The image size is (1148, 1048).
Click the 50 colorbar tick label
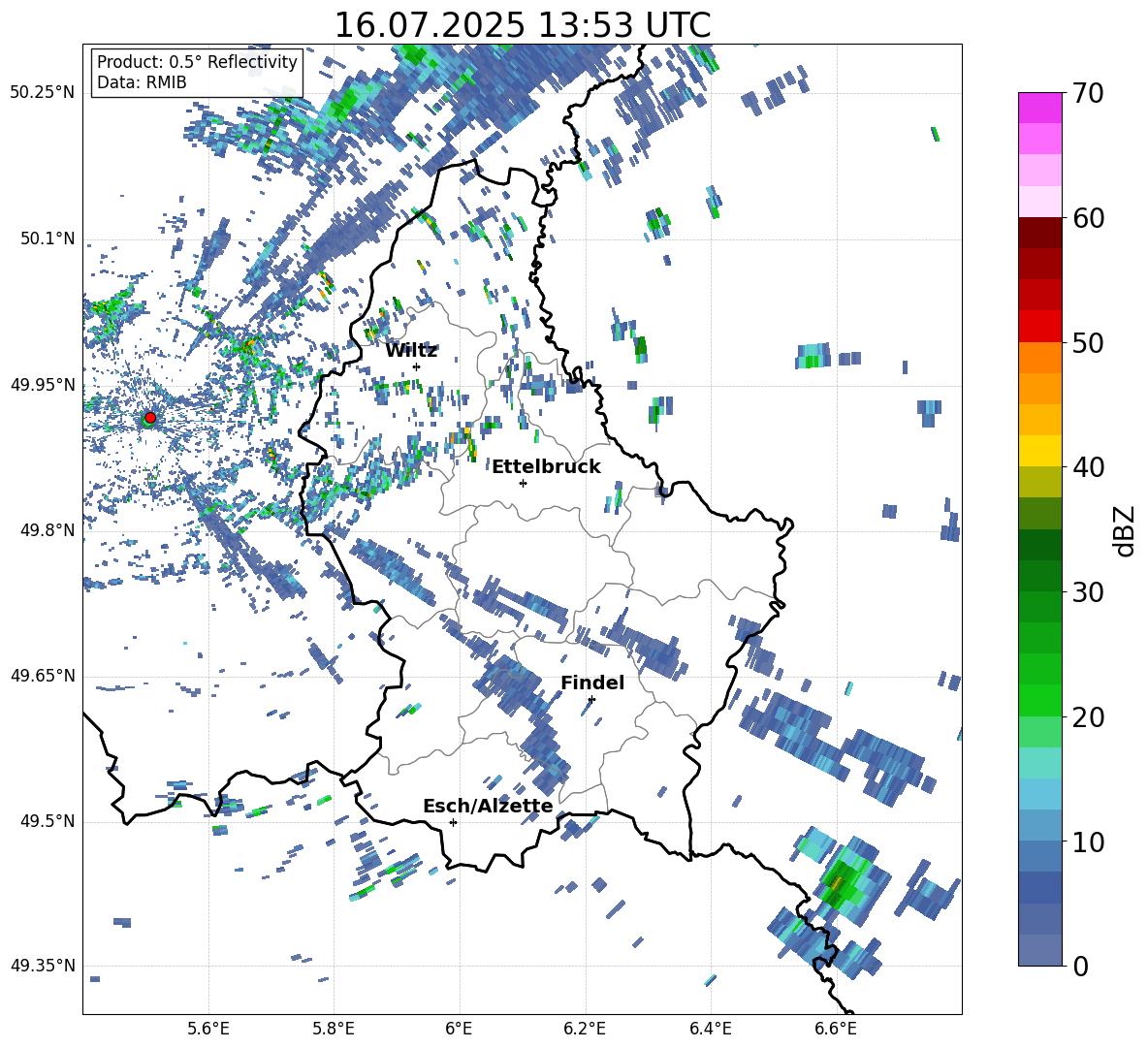(1087, 342)
